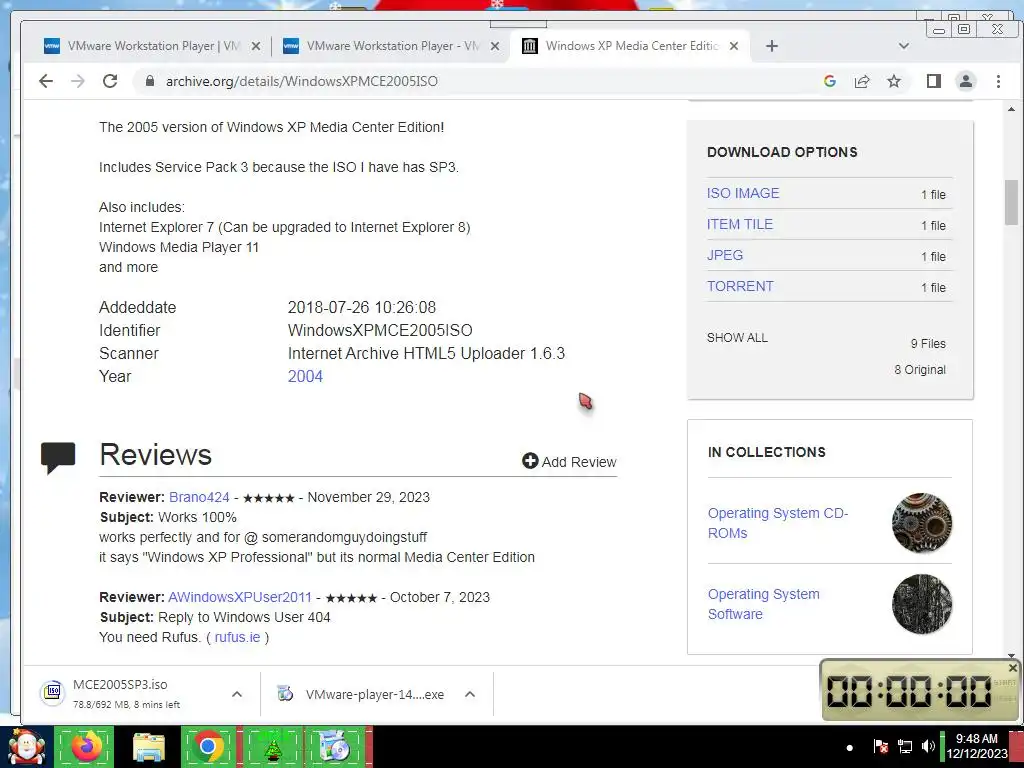This screenshot has height=768, width=1024.
Task: Open the Chrome profile menu
Action: point(966,81)
